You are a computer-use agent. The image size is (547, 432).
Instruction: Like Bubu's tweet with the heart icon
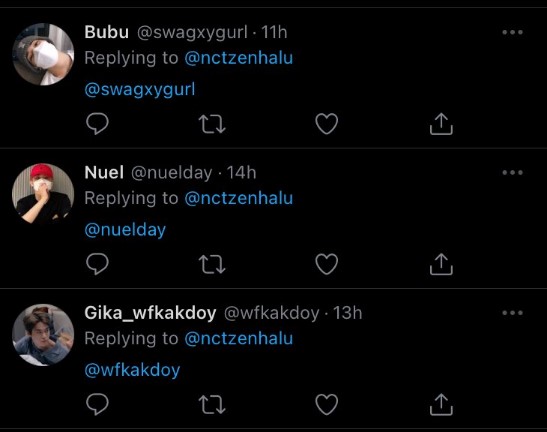tap(327, 124)
